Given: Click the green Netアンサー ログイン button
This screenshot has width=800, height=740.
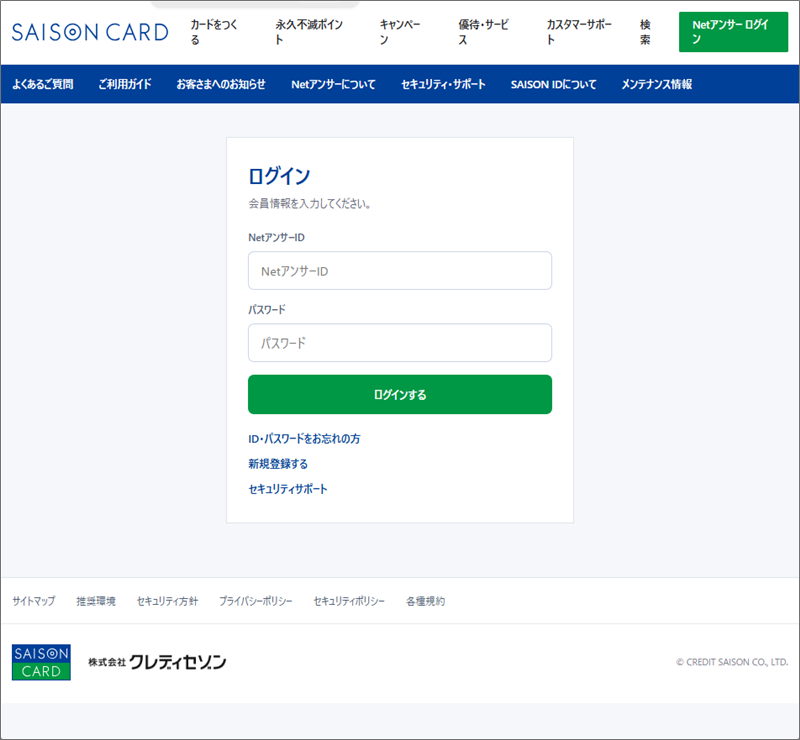Looking at the screenshot, I should (733, 32).
